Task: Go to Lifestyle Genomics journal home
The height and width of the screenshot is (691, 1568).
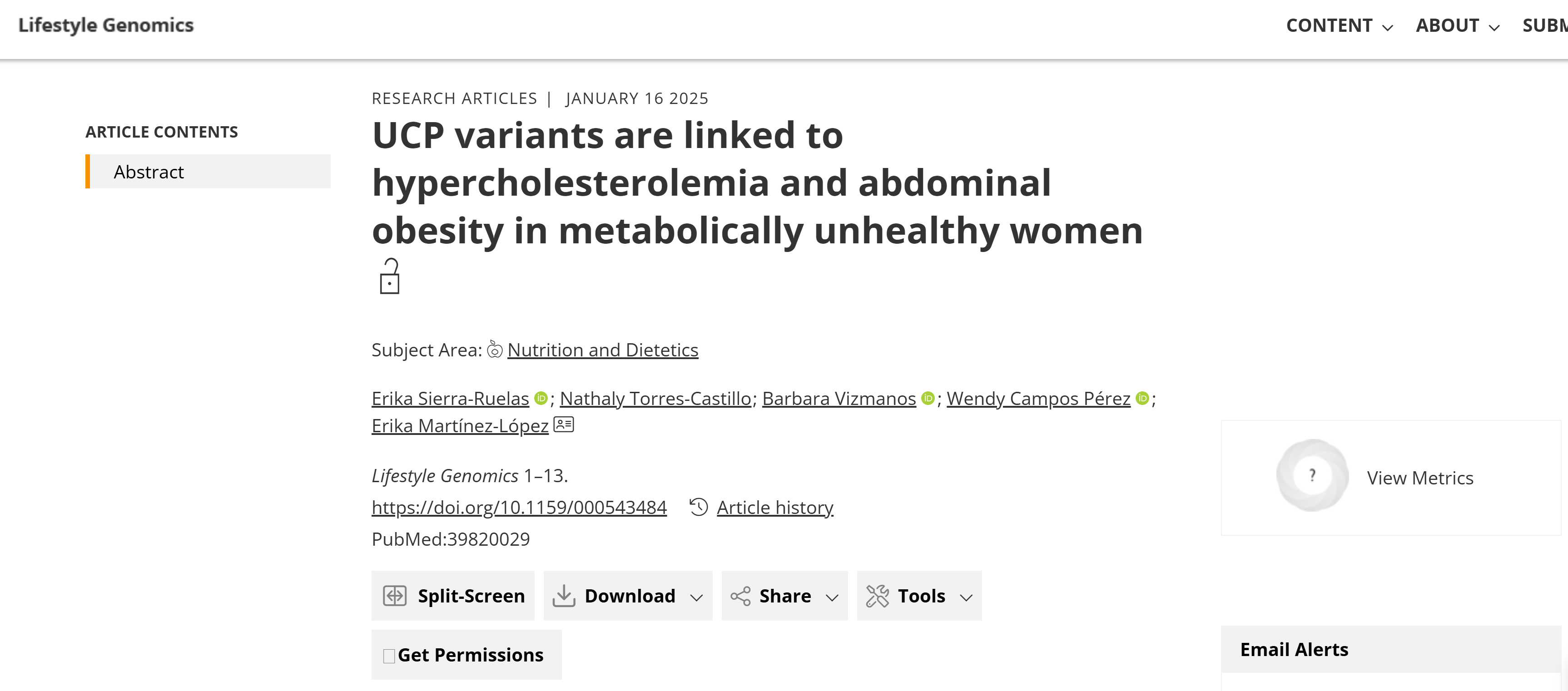Action: [106, 25]
